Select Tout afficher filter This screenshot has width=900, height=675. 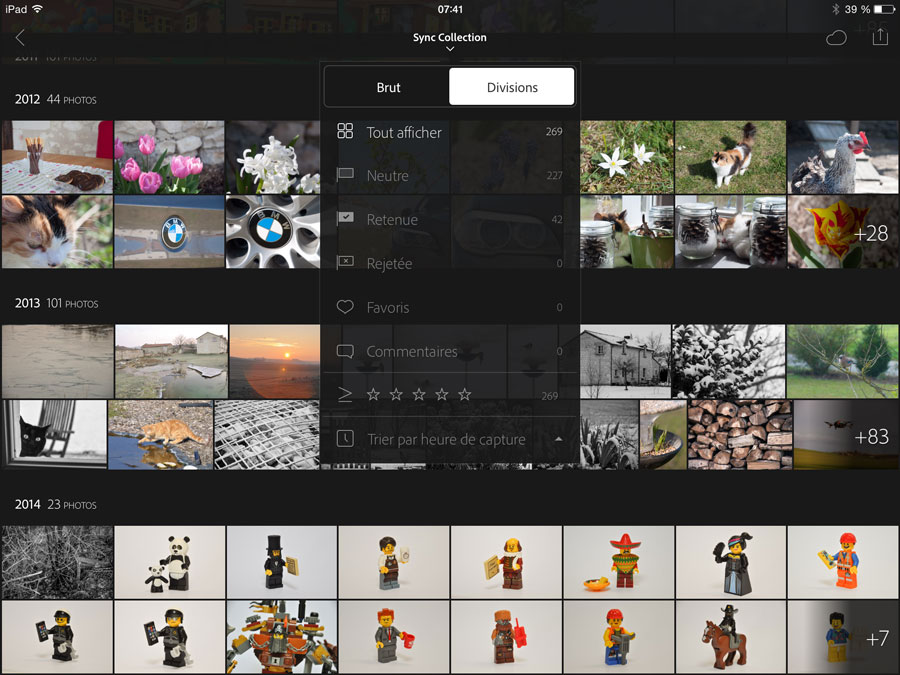pos(449,132)
